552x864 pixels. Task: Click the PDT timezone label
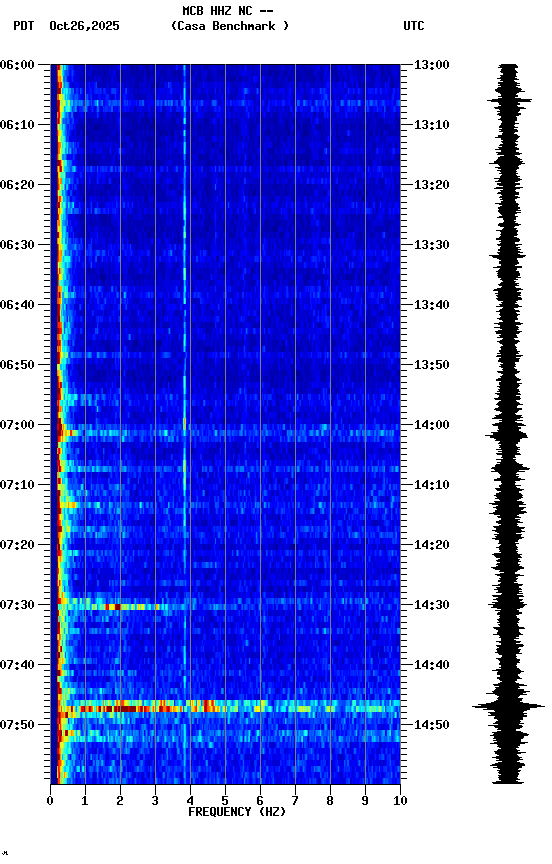(x=24, y=26)
